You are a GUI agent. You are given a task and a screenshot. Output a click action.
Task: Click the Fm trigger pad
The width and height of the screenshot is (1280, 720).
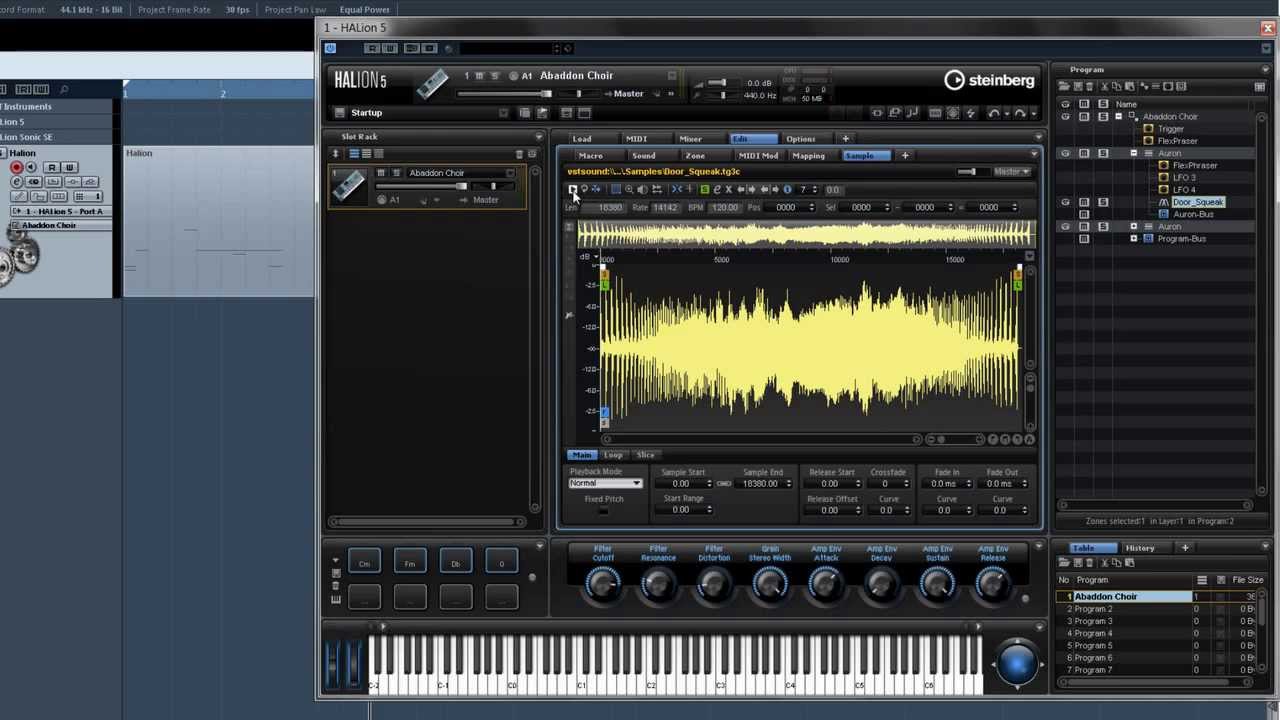[410, 563]
